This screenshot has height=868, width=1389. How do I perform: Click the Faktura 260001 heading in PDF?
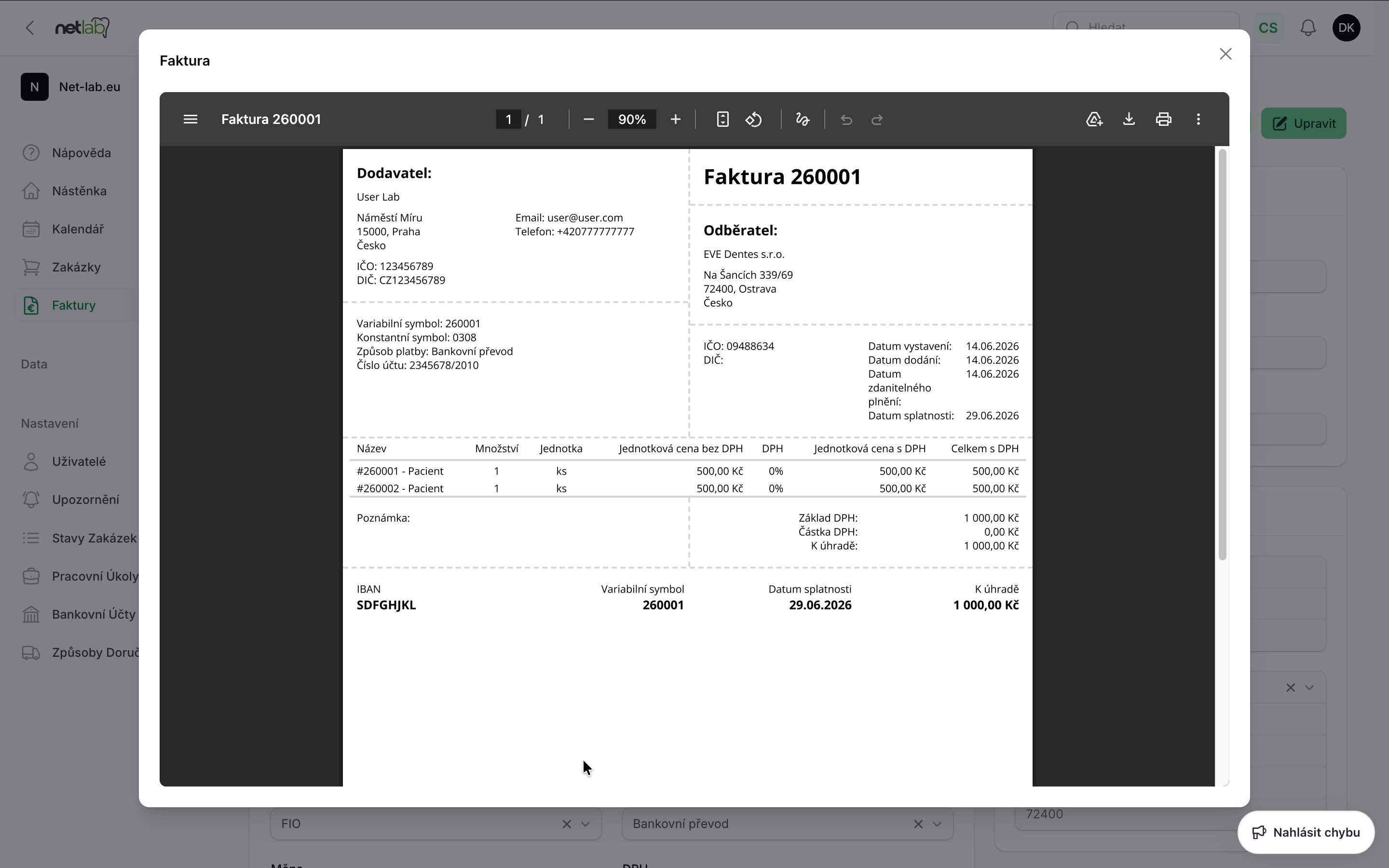coord(782,177)
